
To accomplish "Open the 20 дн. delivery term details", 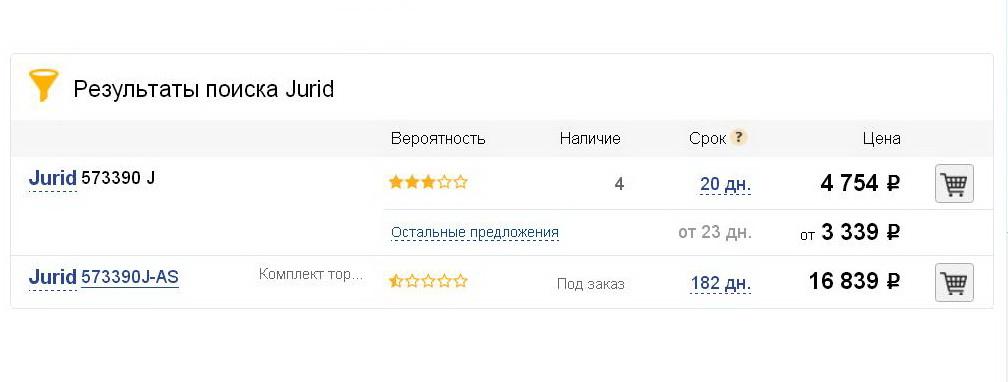I will coord(725,185).
